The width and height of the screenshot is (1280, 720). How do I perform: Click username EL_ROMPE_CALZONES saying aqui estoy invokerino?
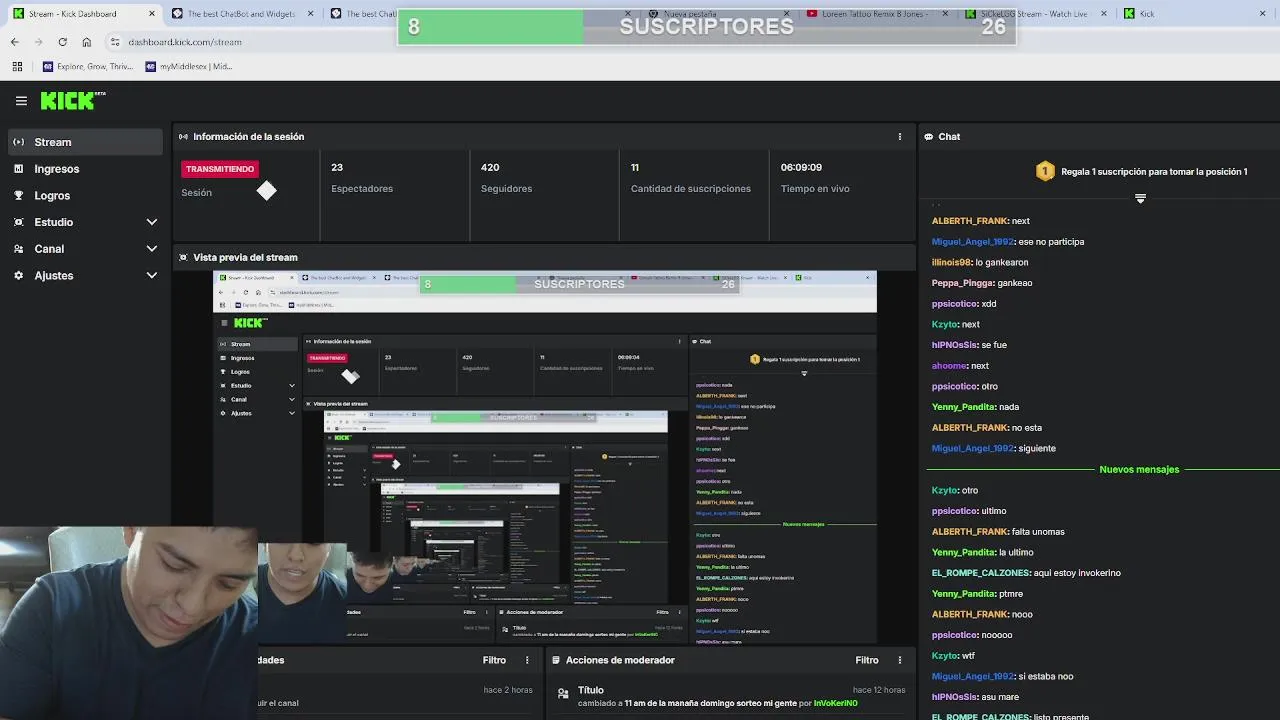click(x=980, y=573)
